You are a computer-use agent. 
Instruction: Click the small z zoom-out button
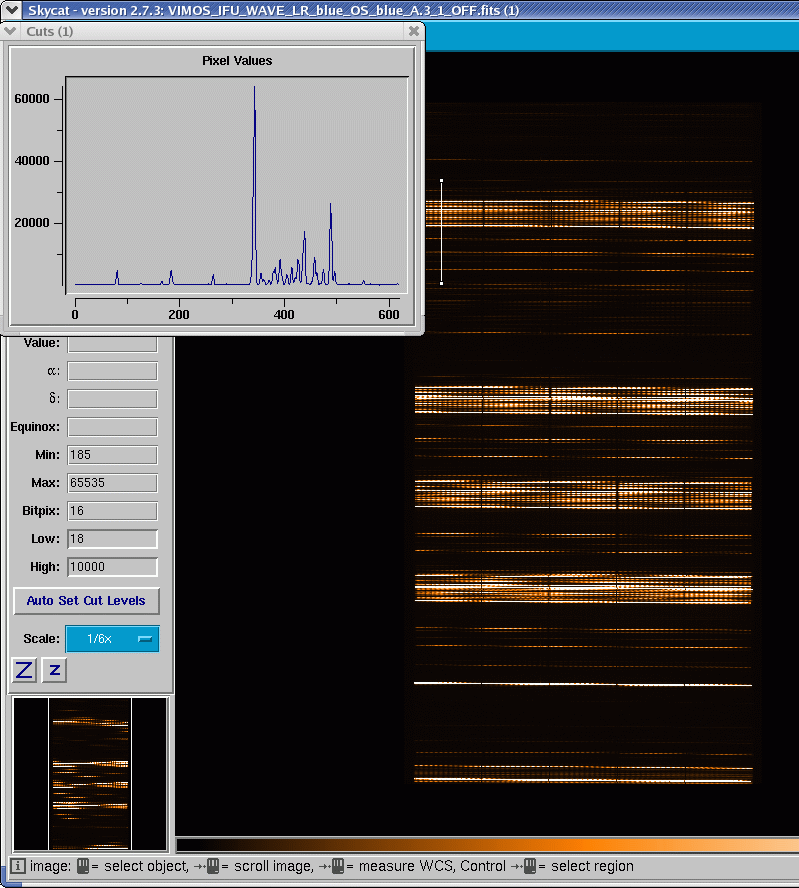pos(54,670)
